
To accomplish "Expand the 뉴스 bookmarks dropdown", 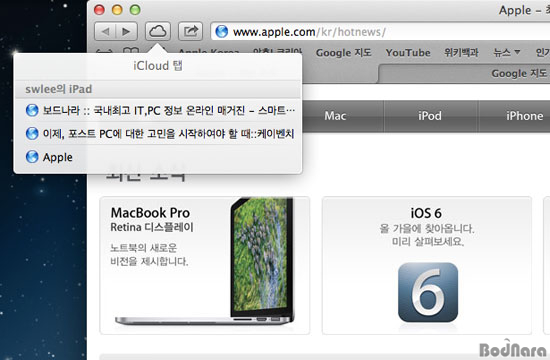I will (507, 53).
